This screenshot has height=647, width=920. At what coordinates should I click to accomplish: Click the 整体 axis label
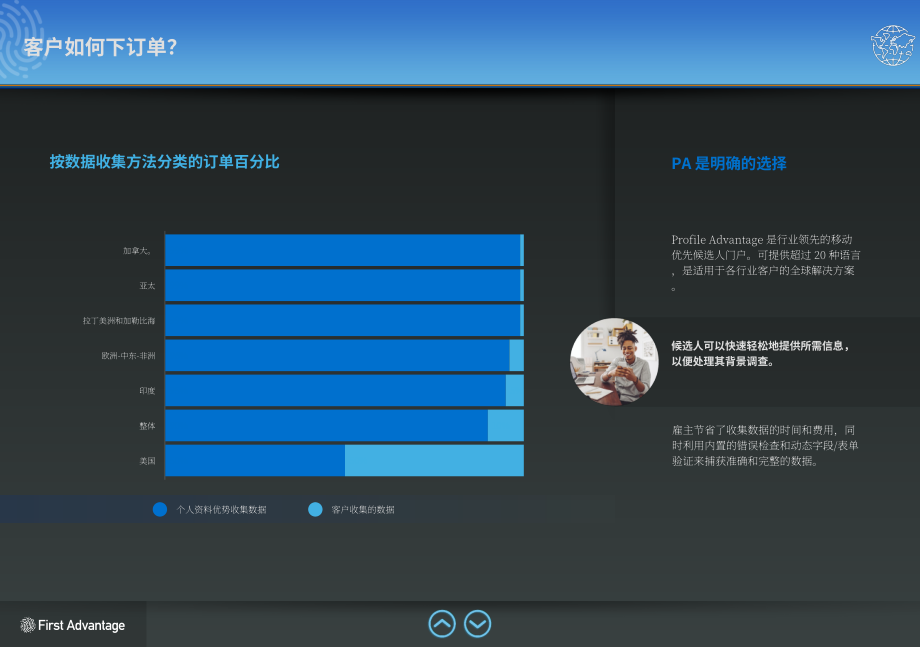tap(147, 426)
